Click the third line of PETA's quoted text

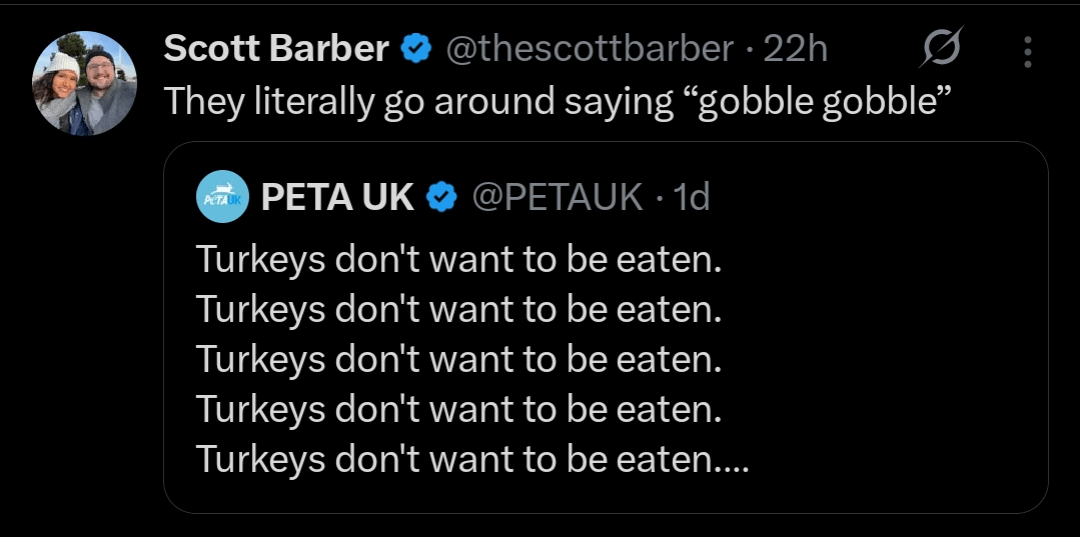click(x=458, y=359)
